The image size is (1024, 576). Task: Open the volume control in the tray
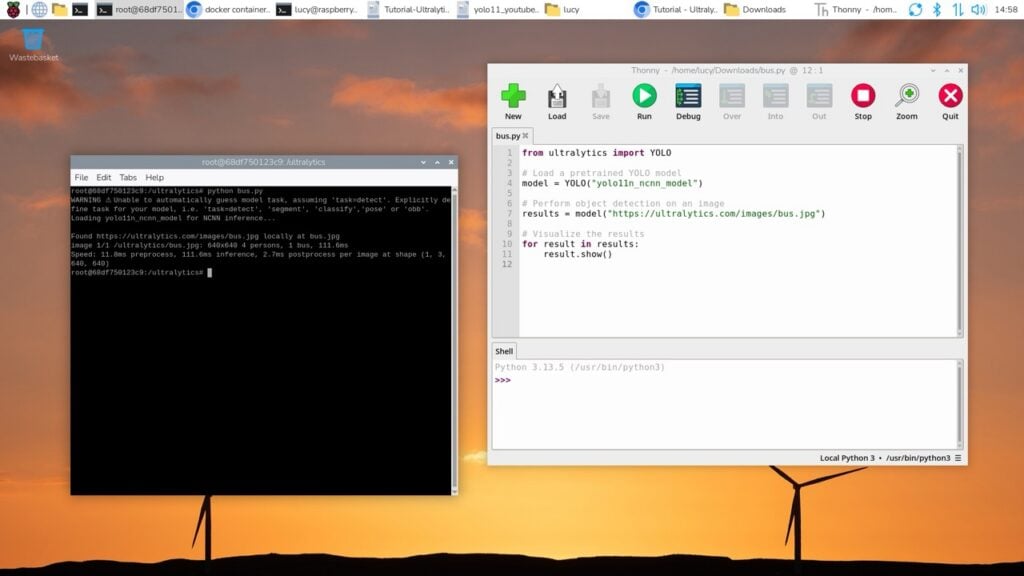[980, 9]
